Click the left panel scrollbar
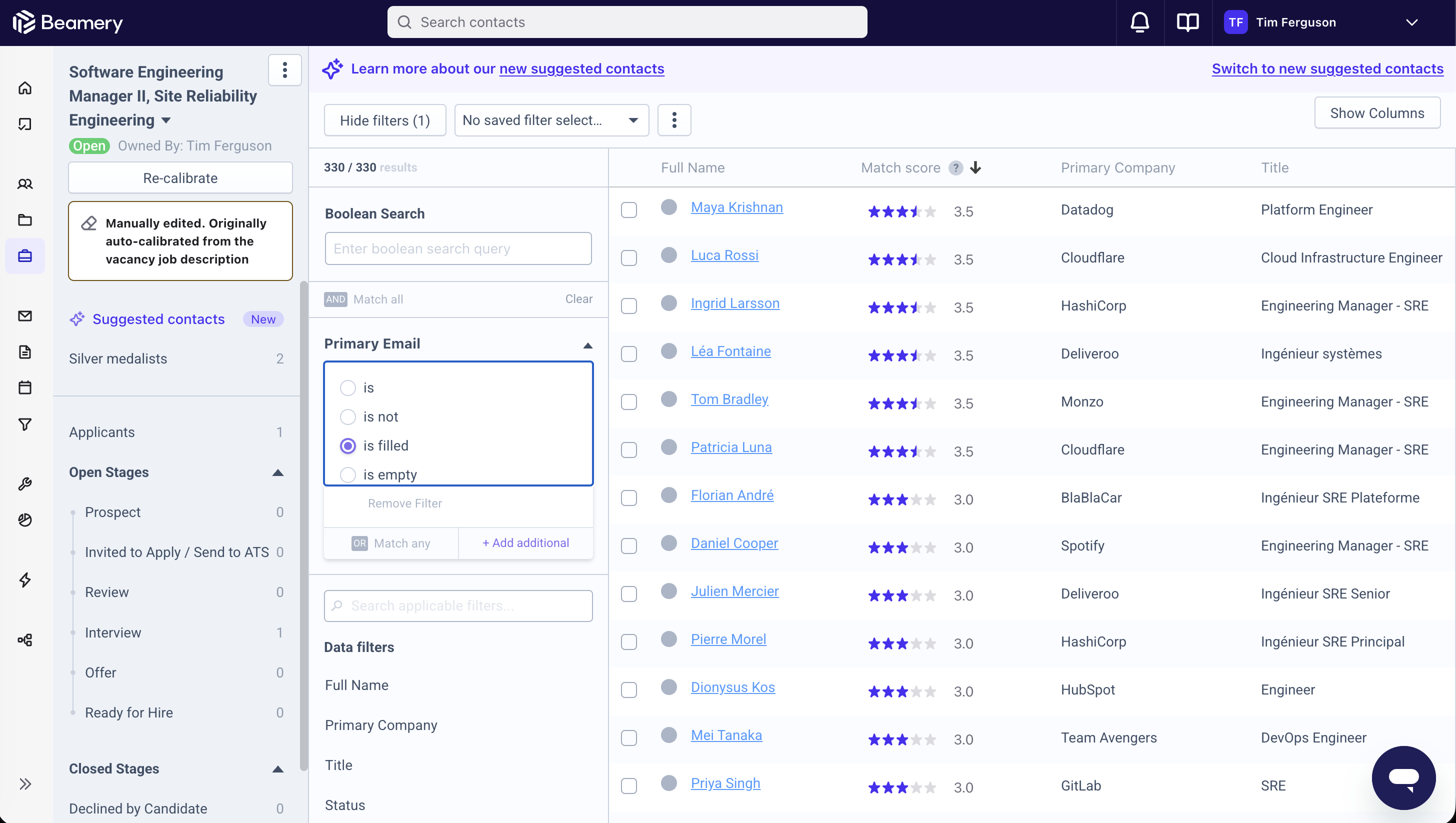 click(x=304, y=525)
